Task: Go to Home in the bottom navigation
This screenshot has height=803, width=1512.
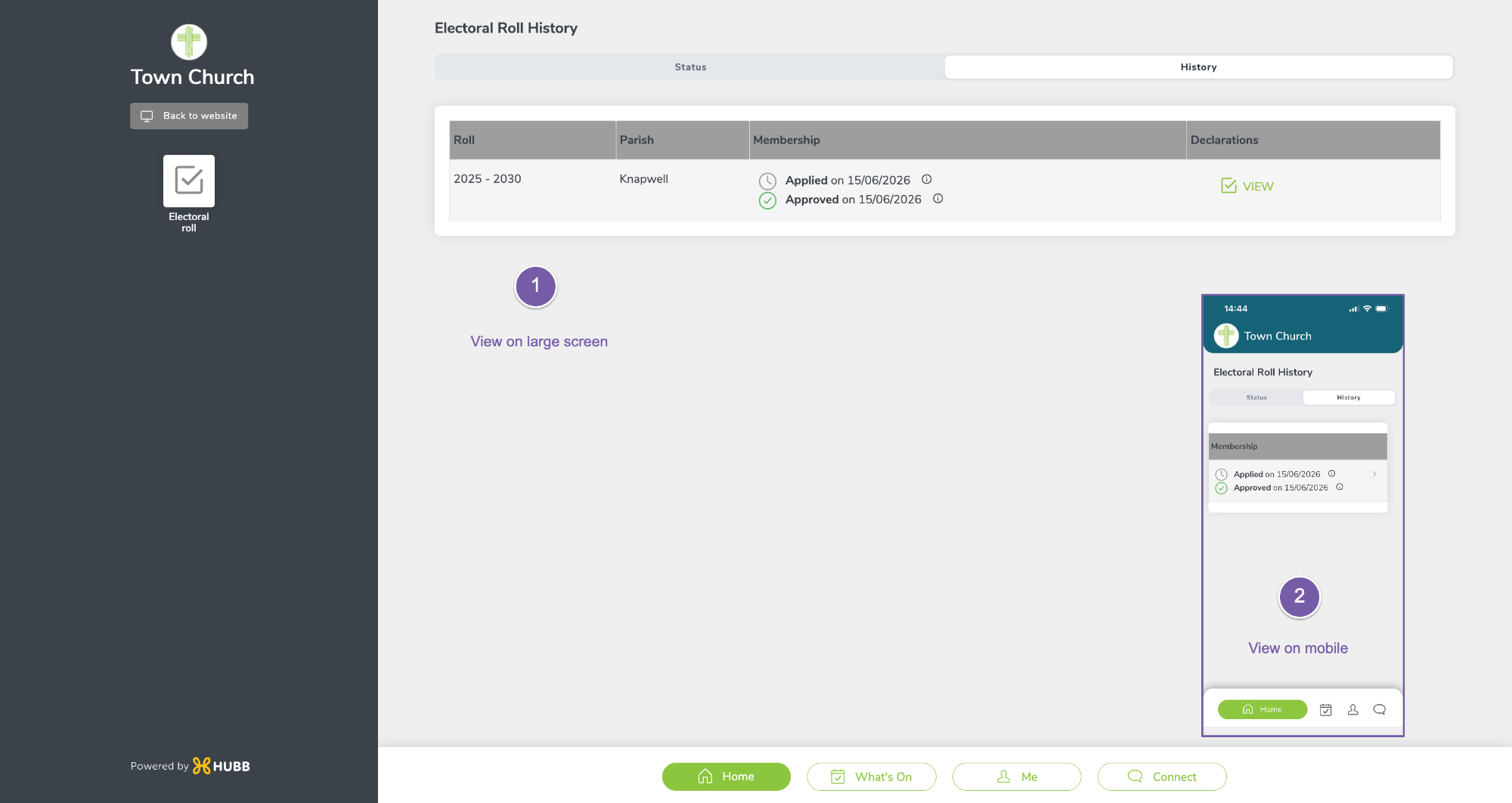Action: pos(726,777)
